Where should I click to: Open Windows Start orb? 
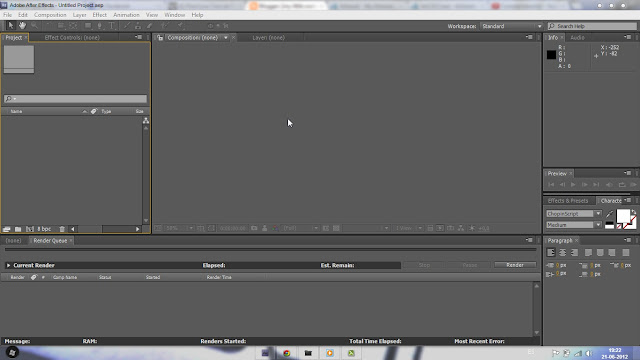pyautogui.click(x=12, y=353)
